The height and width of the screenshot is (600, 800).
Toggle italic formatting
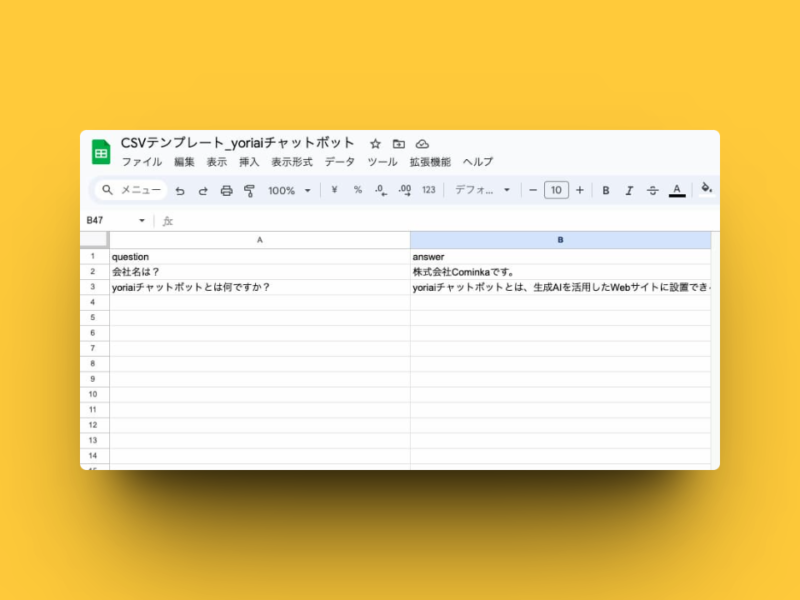click(x=629, y=190)
